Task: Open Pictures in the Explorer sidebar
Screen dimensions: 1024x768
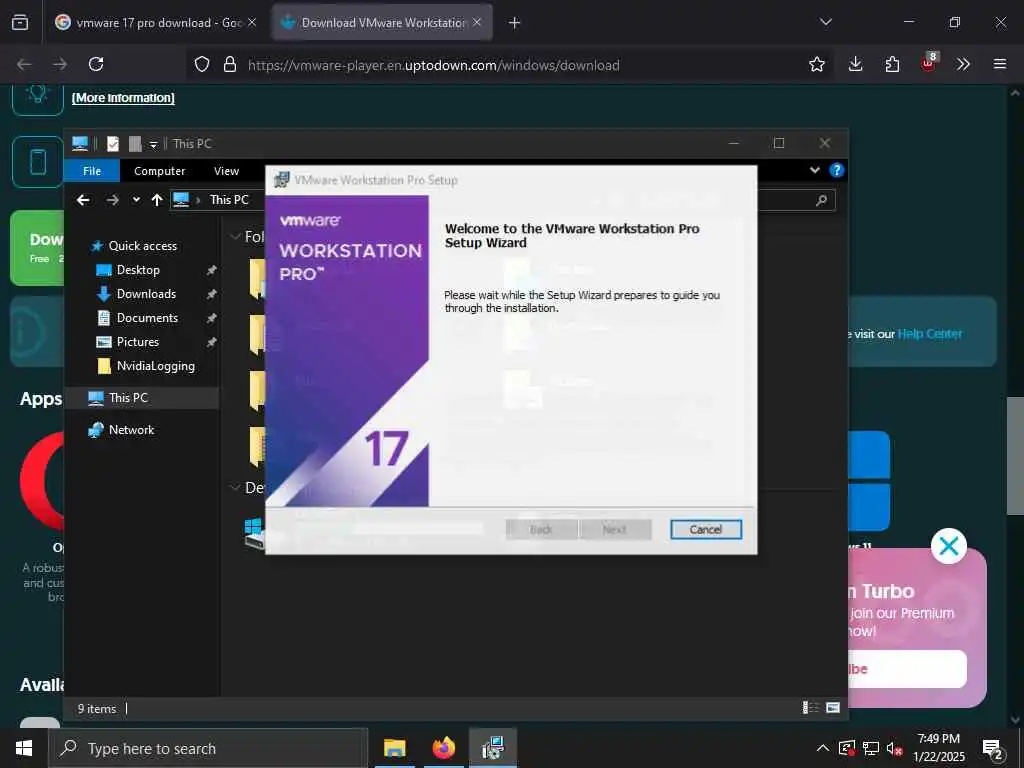Action: tap(138, 342)
